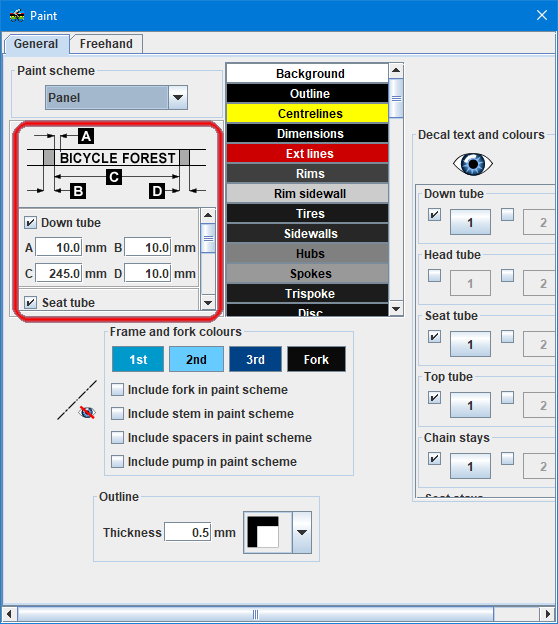
Task: Click the outline Thickness input field
Action: (x=188, y=532)
